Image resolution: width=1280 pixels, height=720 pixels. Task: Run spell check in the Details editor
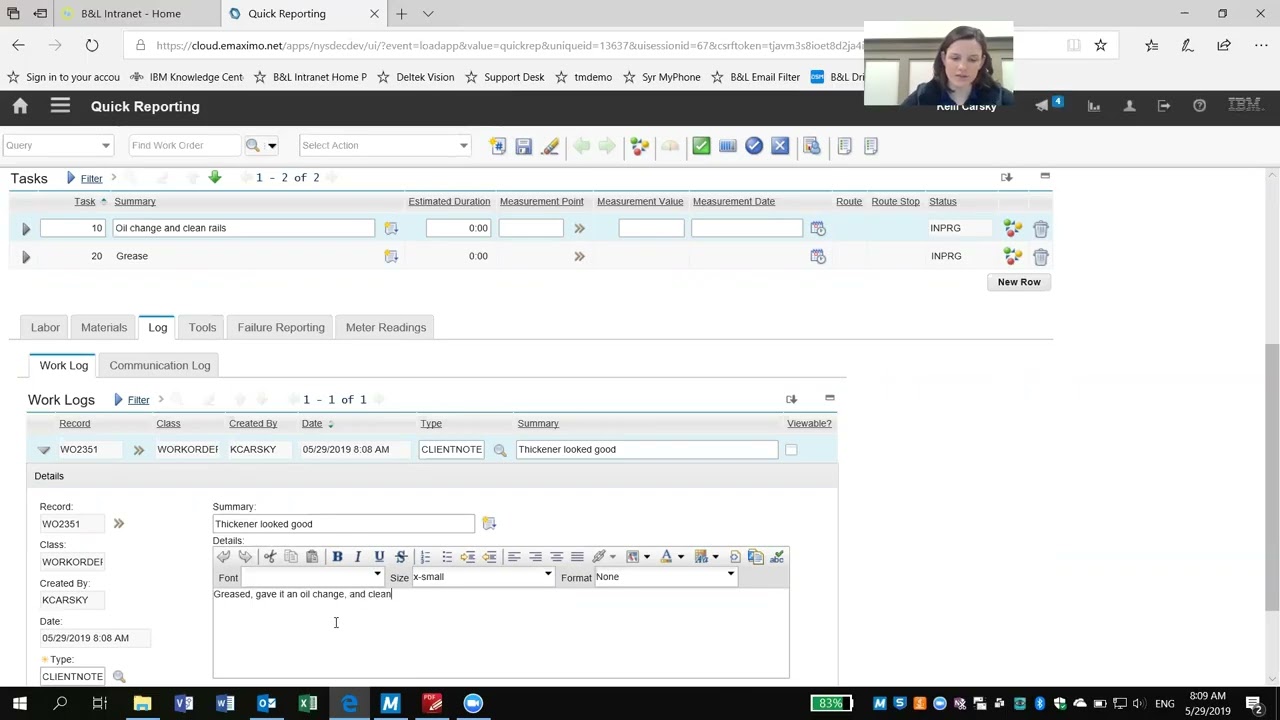(777, 557)
